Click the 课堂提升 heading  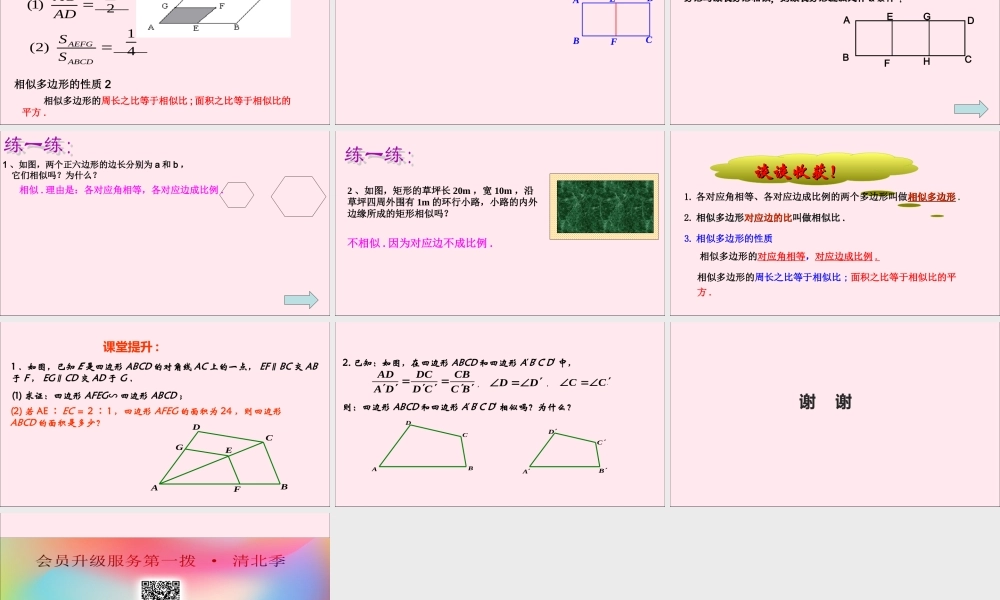coord(131,347)
